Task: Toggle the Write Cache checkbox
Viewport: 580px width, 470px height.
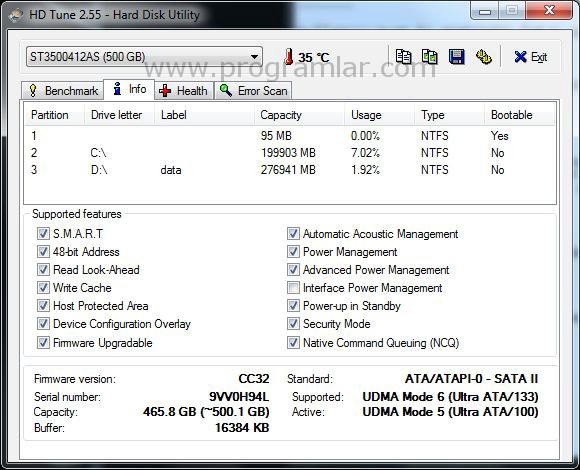Action: point(43,287)
